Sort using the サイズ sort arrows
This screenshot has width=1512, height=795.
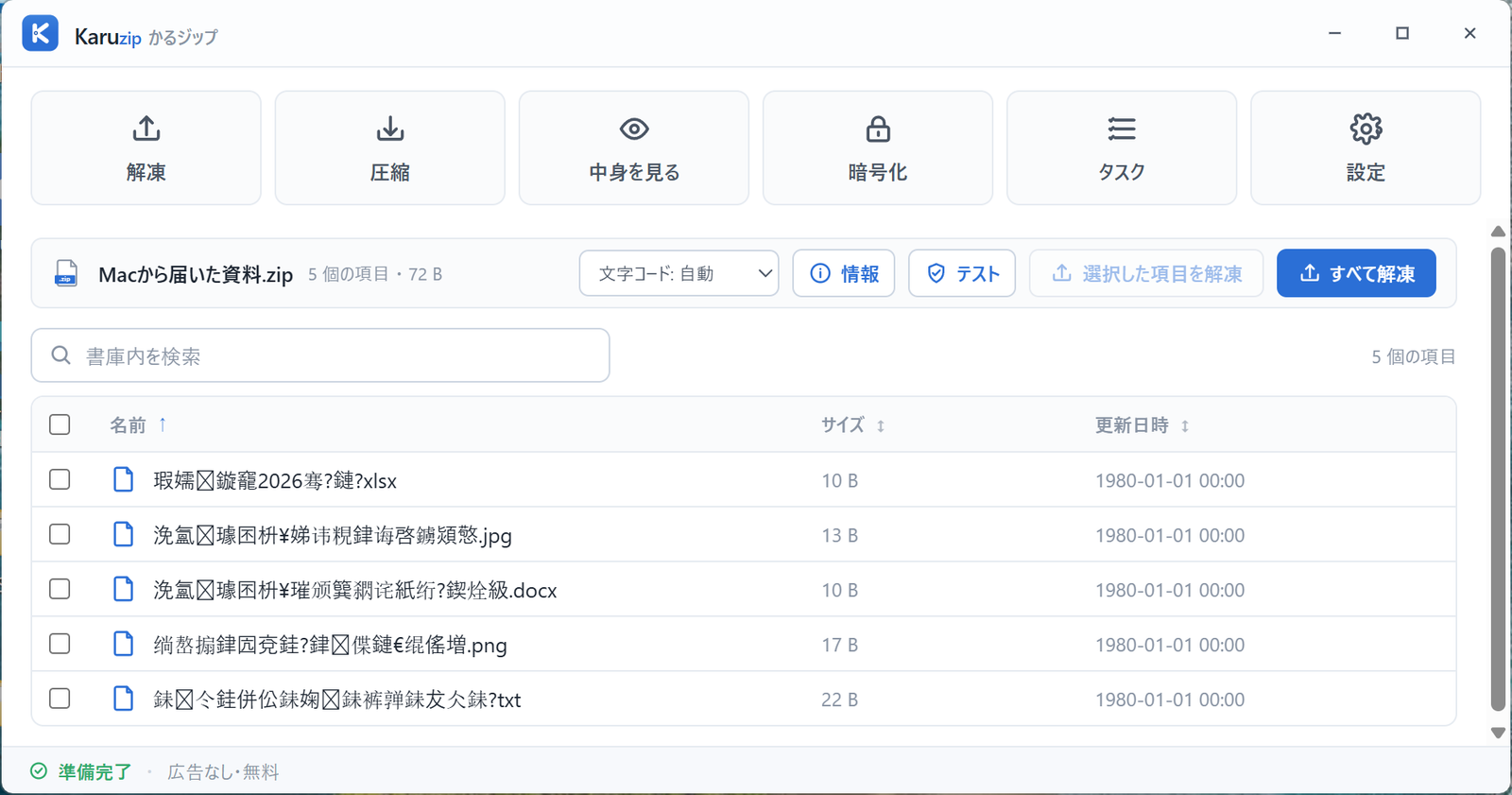tap(881, 426)
